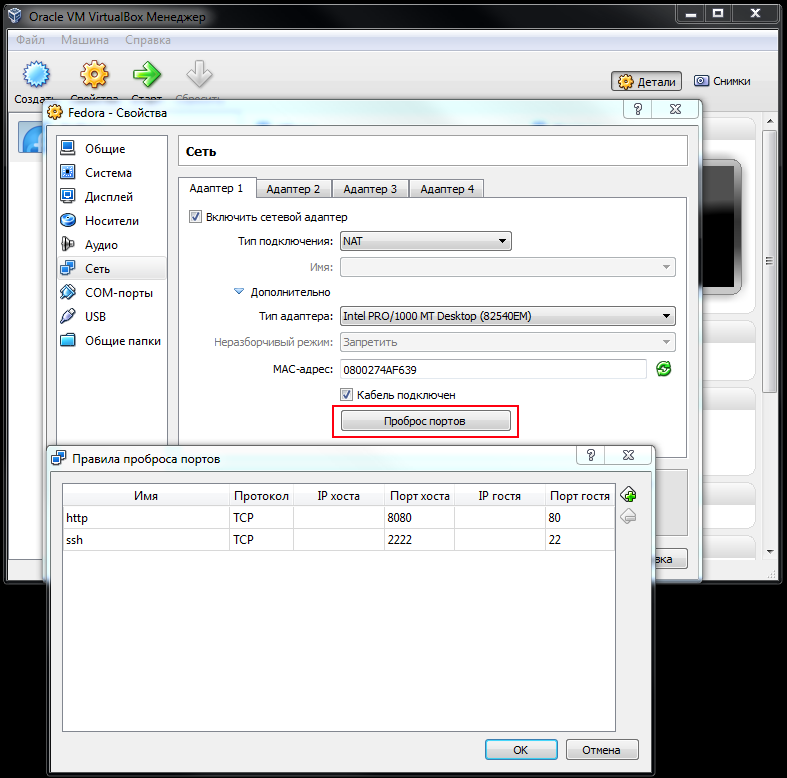787x778 pixels.
Task: Click the MAC-адрес input field
Action: point(493,369)
